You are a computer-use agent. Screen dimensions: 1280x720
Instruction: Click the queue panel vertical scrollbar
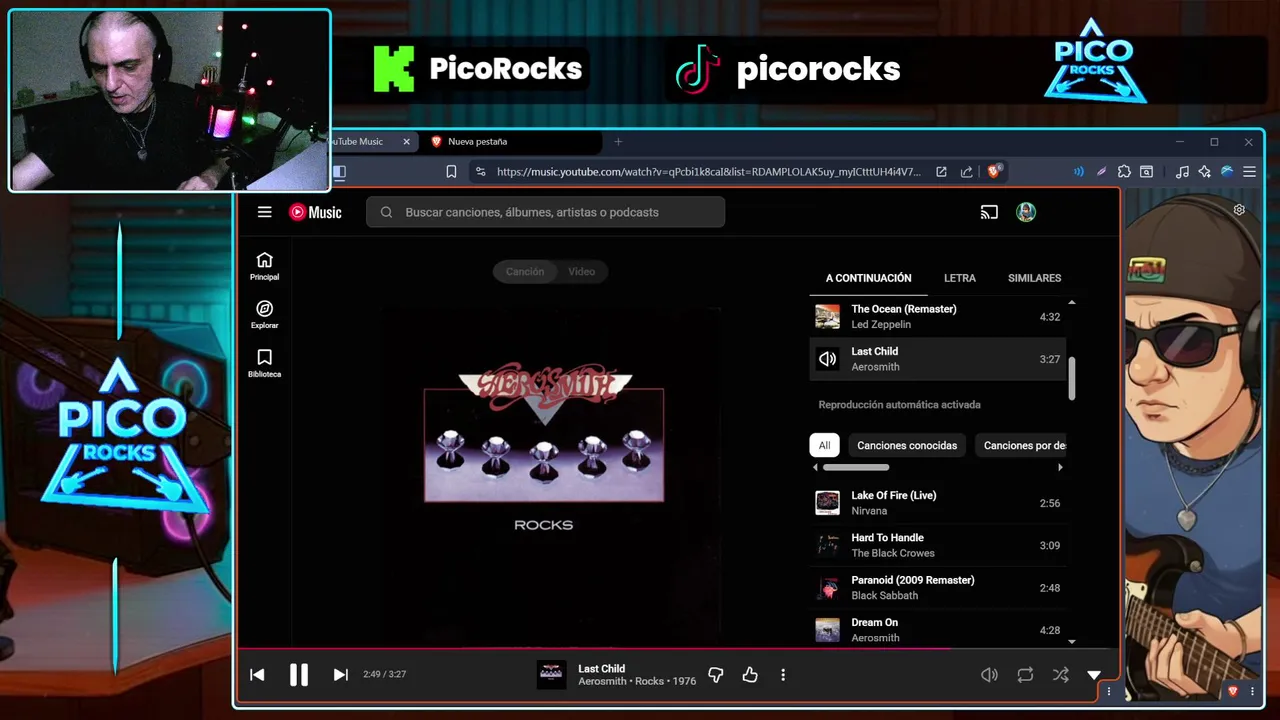click(x=1072, y=379)
